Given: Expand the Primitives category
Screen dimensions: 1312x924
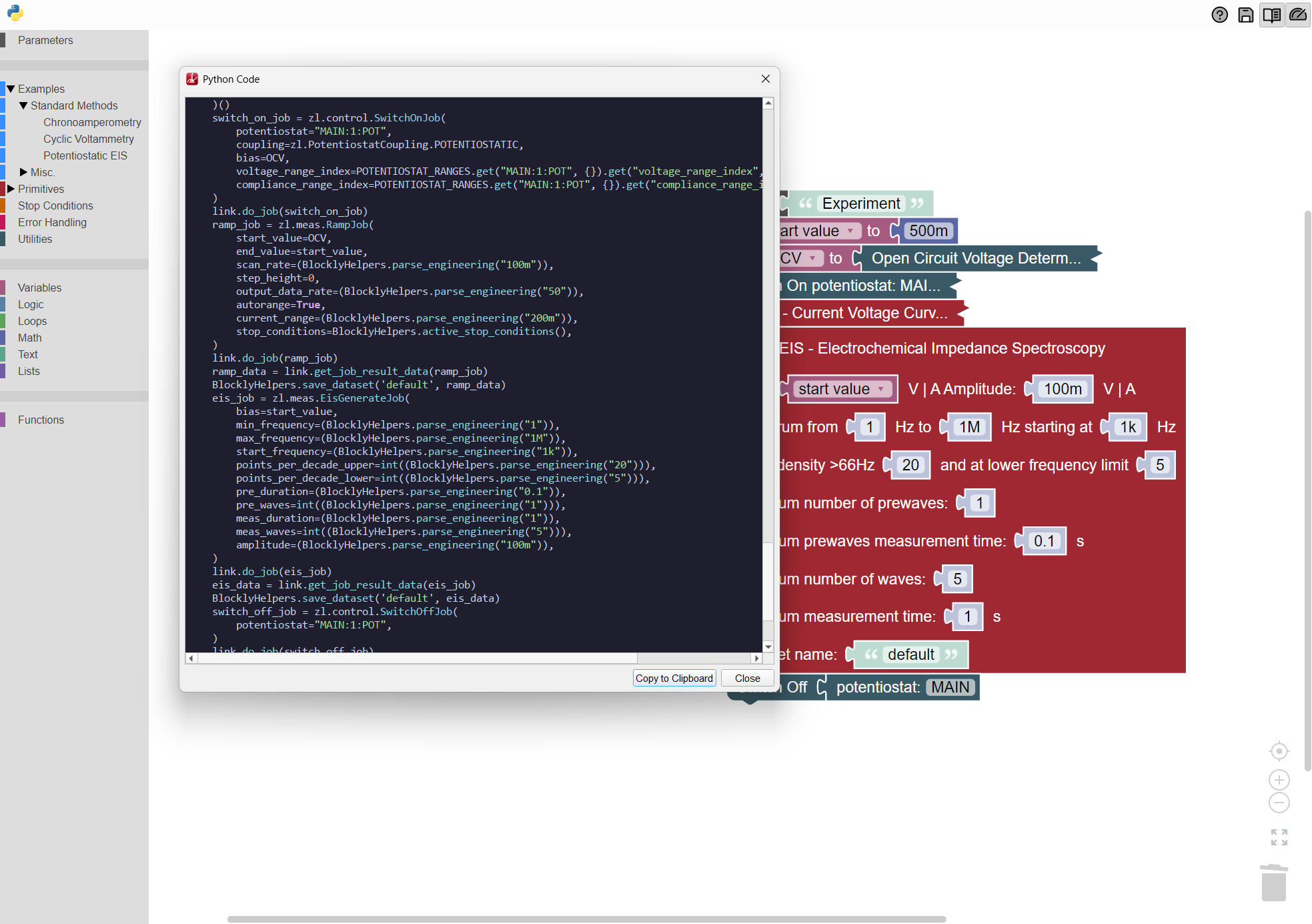Looking at the screenshot, I should (11, 189).
